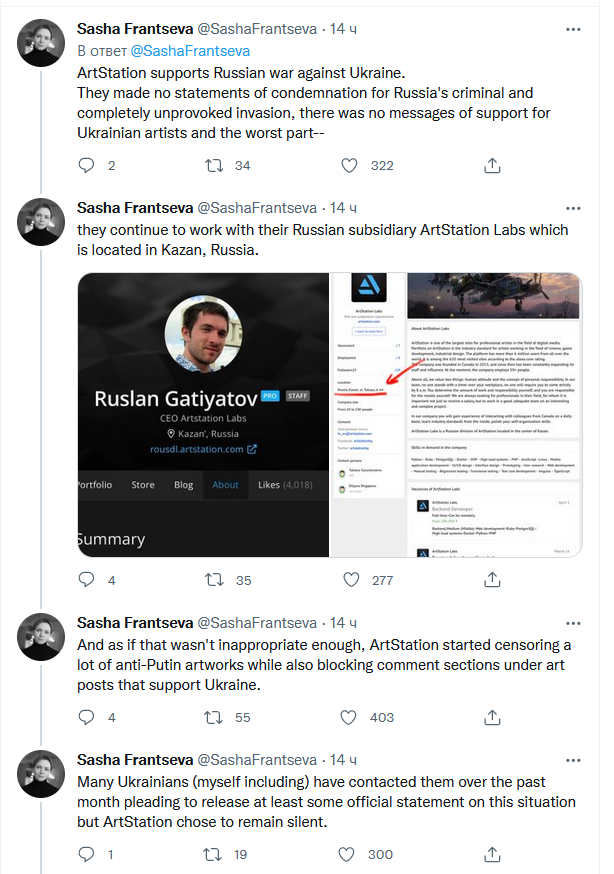Open more options on the Kazan subsidiary tweet
The image size is (614, 874).
pyautogui.click(x=572, y=208)
